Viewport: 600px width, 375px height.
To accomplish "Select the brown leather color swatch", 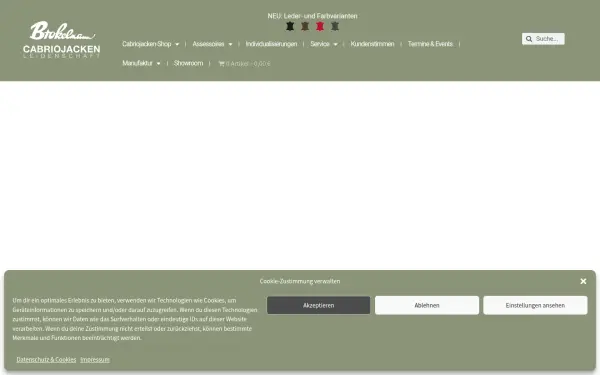I will (305, 26).
